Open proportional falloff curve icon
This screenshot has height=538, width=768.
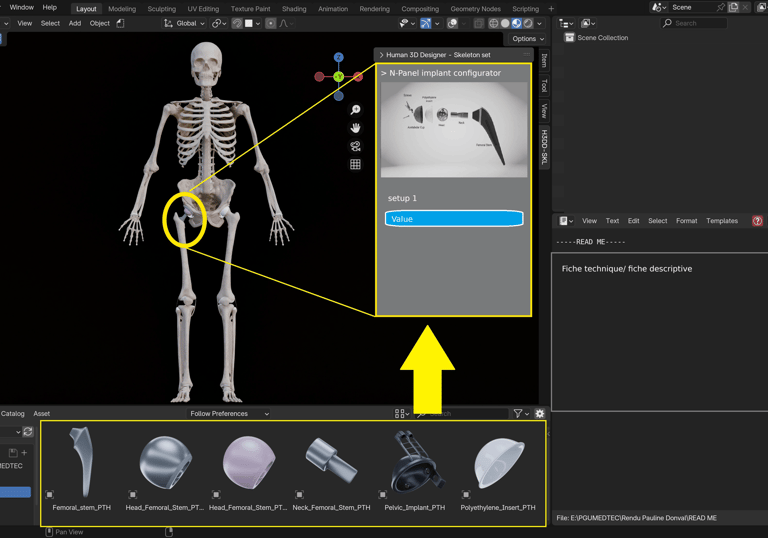[x=286, y=23]
